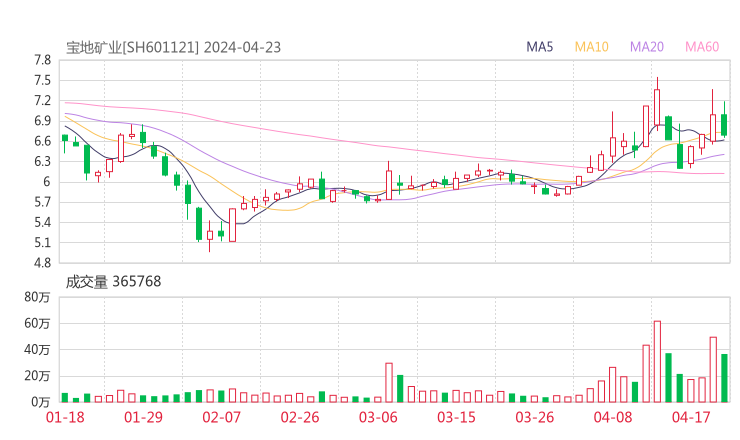740x440 pixels.
Task: Click the 7.2 price axis value
Action: tap(42, 101)
